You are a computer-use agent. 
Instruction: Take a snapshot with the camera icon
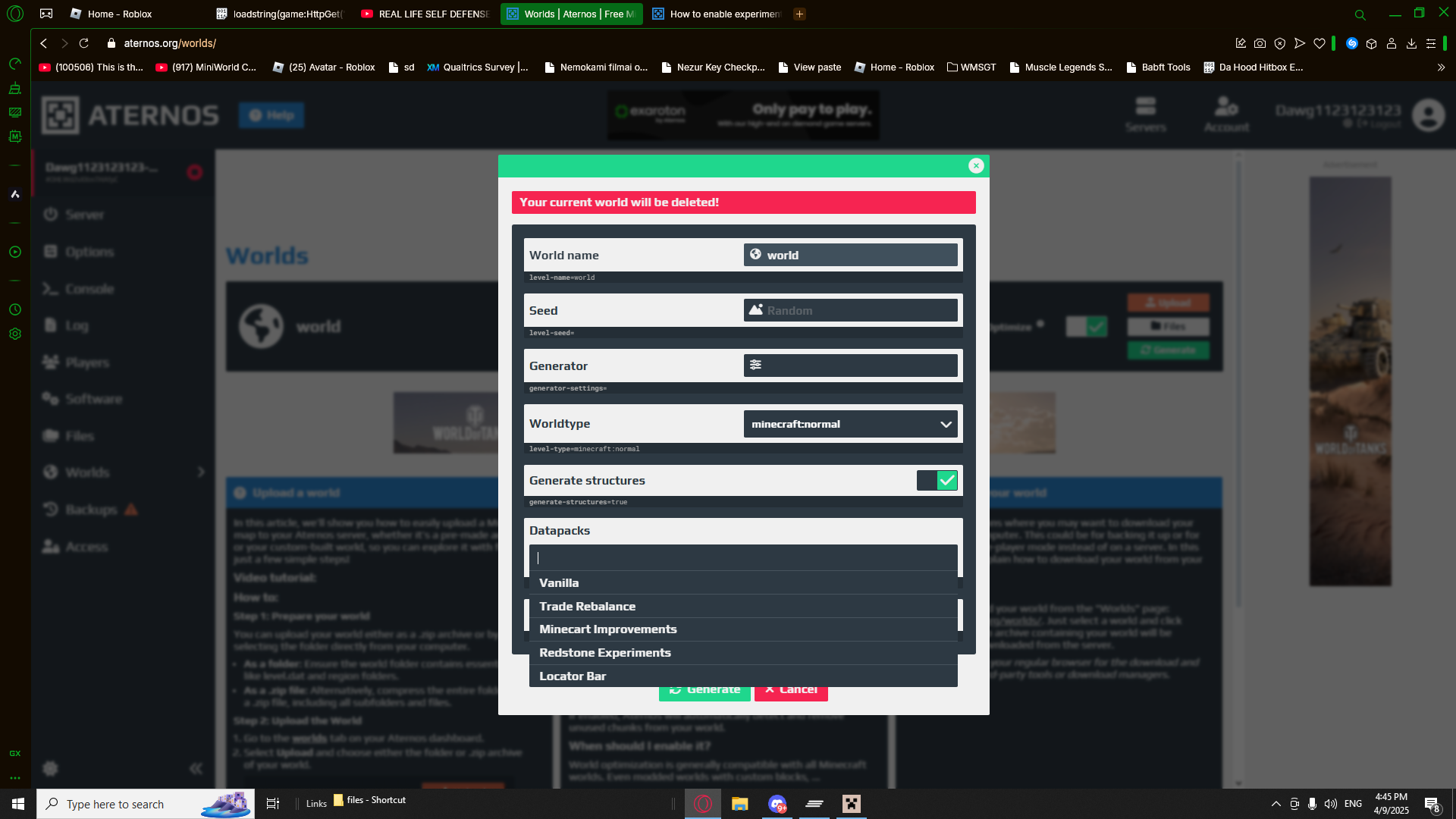pyautogui.click(x=1260, y=43)
